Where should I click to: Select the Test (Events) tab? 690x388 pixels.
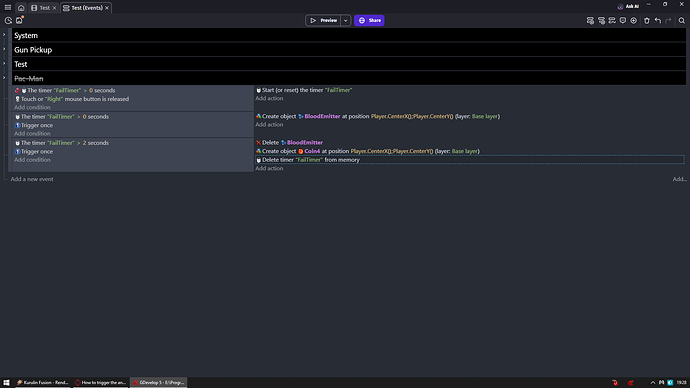click(x=86, y=8)
